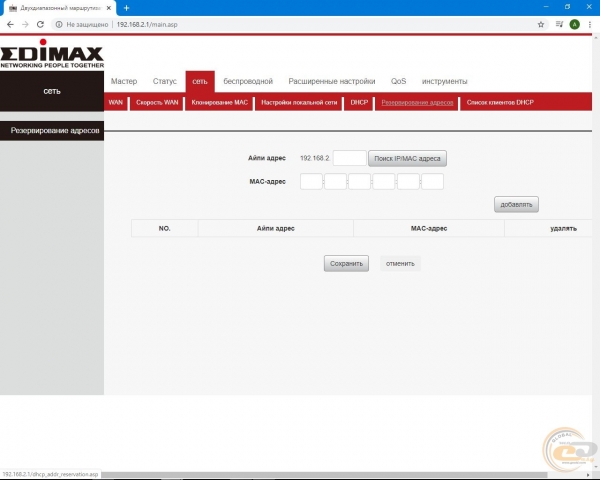Screen dimensions: 600x480
Task: Click the отменить button
Action: 400,263
